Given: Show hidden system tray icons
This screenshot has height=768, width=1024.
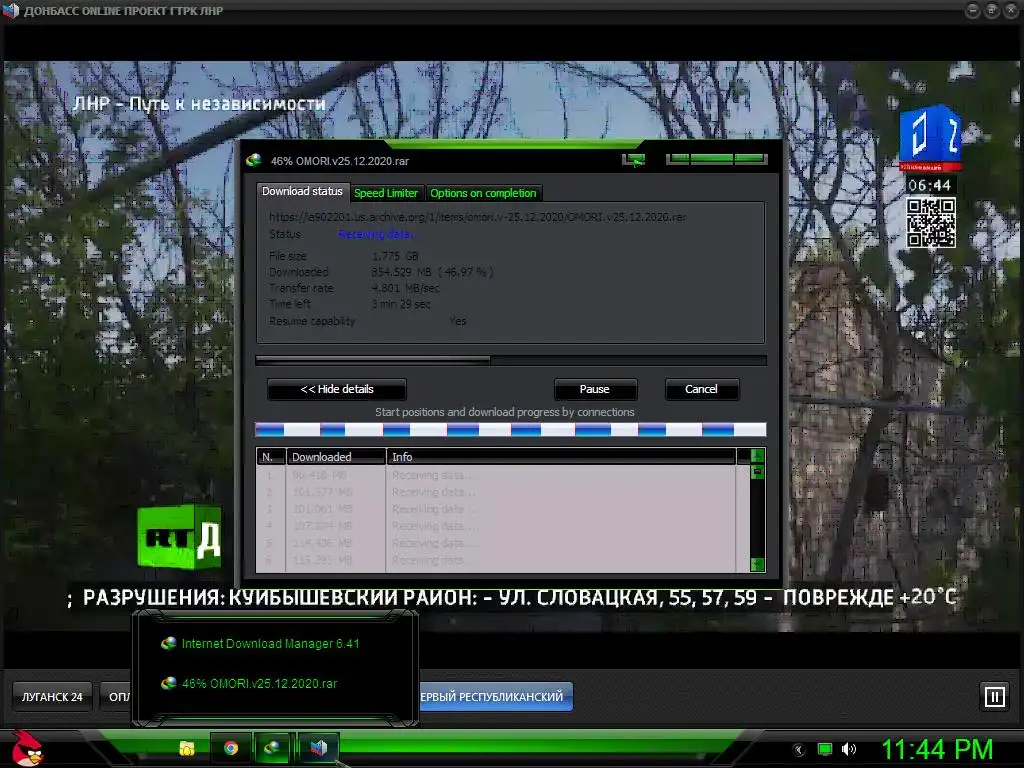Looking at the screenshot, I should pyautogui.click(x=798, y=750).
